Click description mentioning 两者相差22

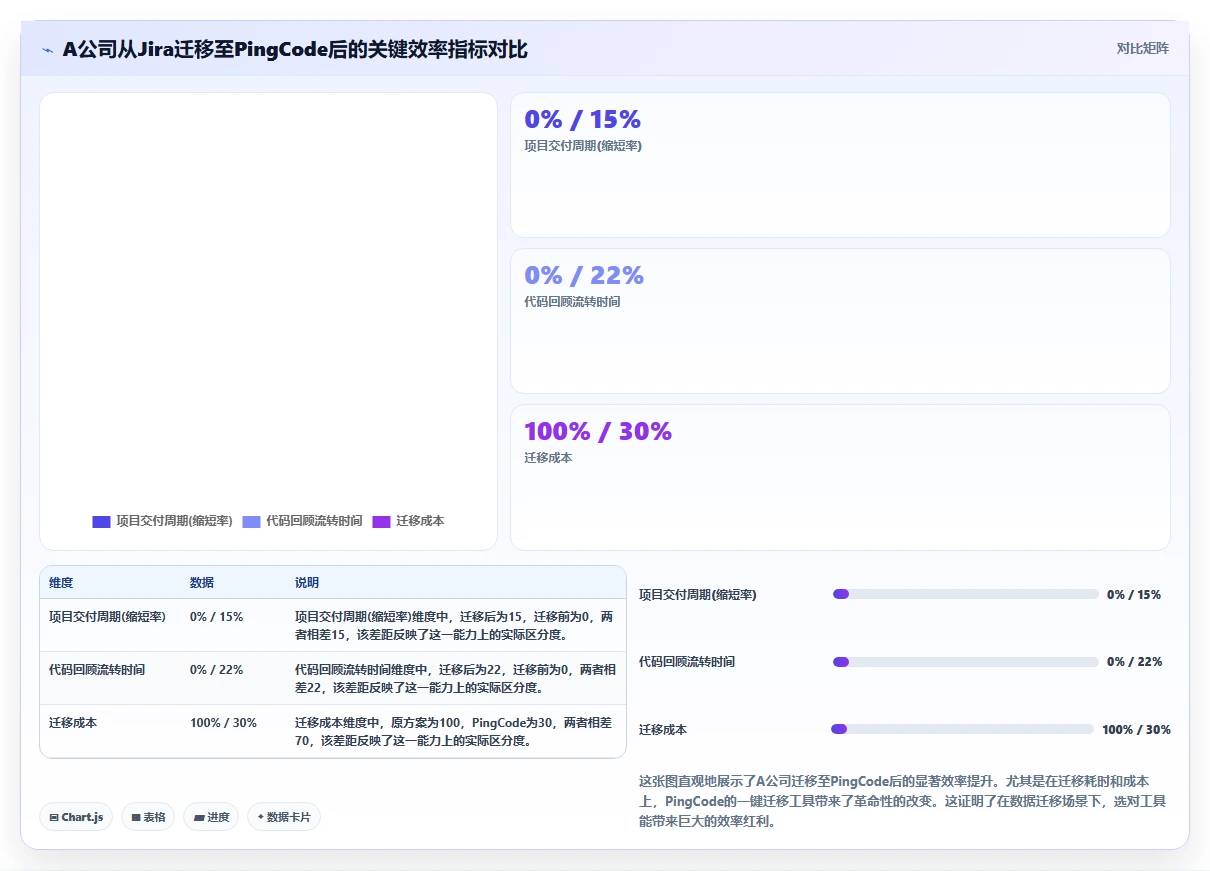point(455,679)
